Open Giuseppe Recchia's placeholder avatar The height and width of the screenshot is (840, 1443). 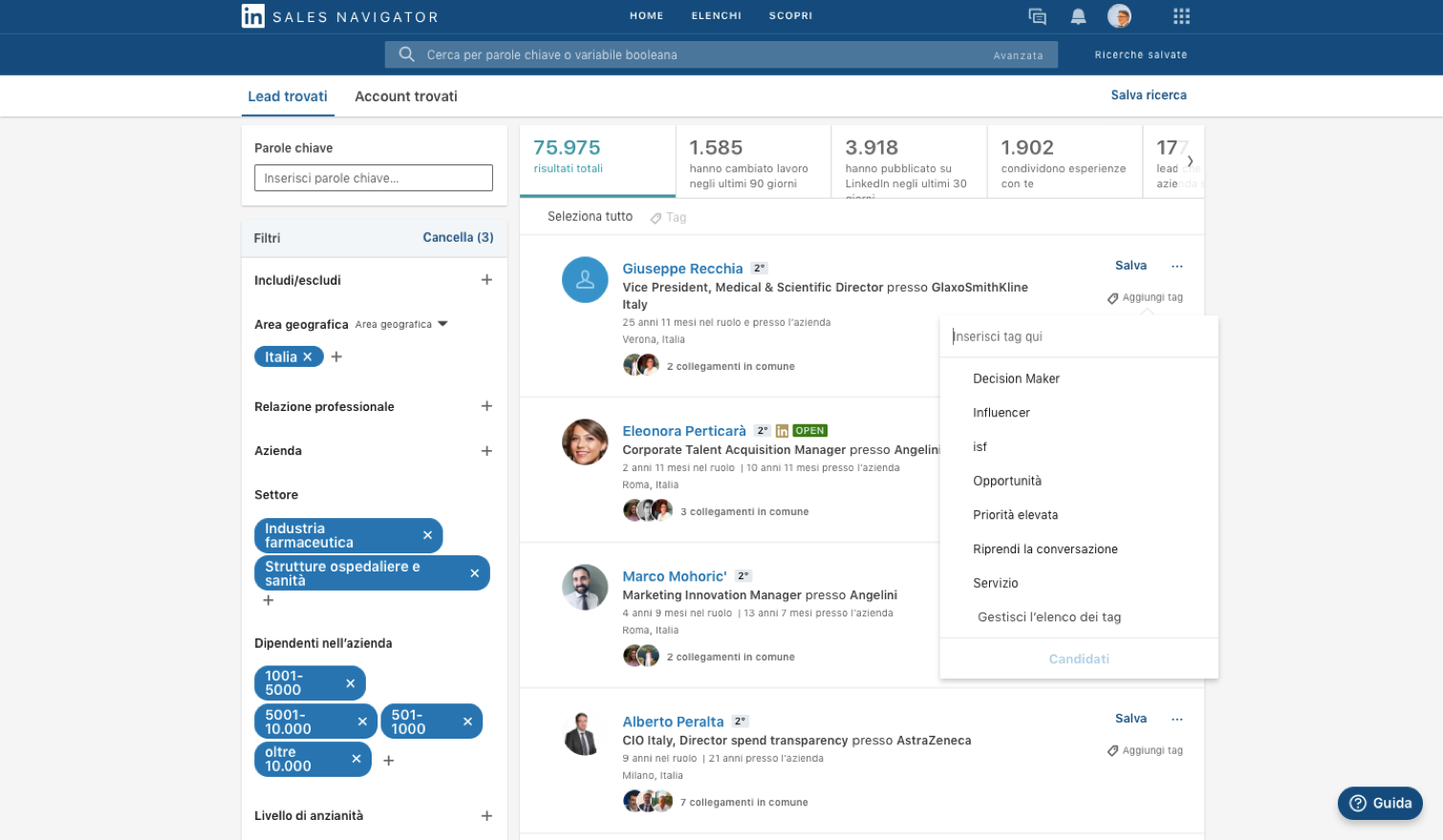tap(585, 280)
